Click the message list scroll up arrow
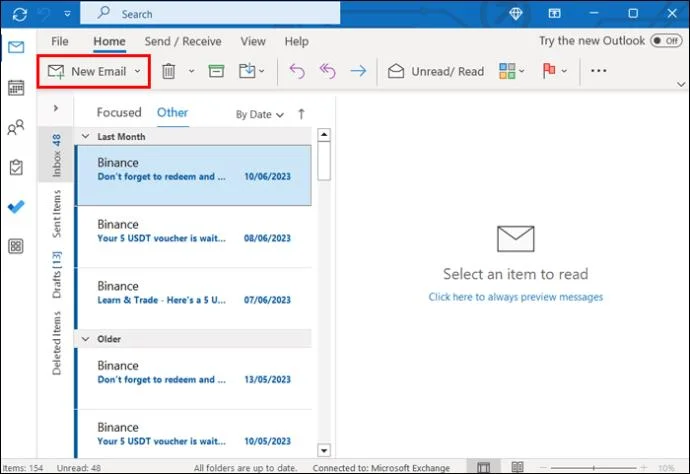This screenshot has height=474, width=690. pyautogui.click(x=324, y=134)
